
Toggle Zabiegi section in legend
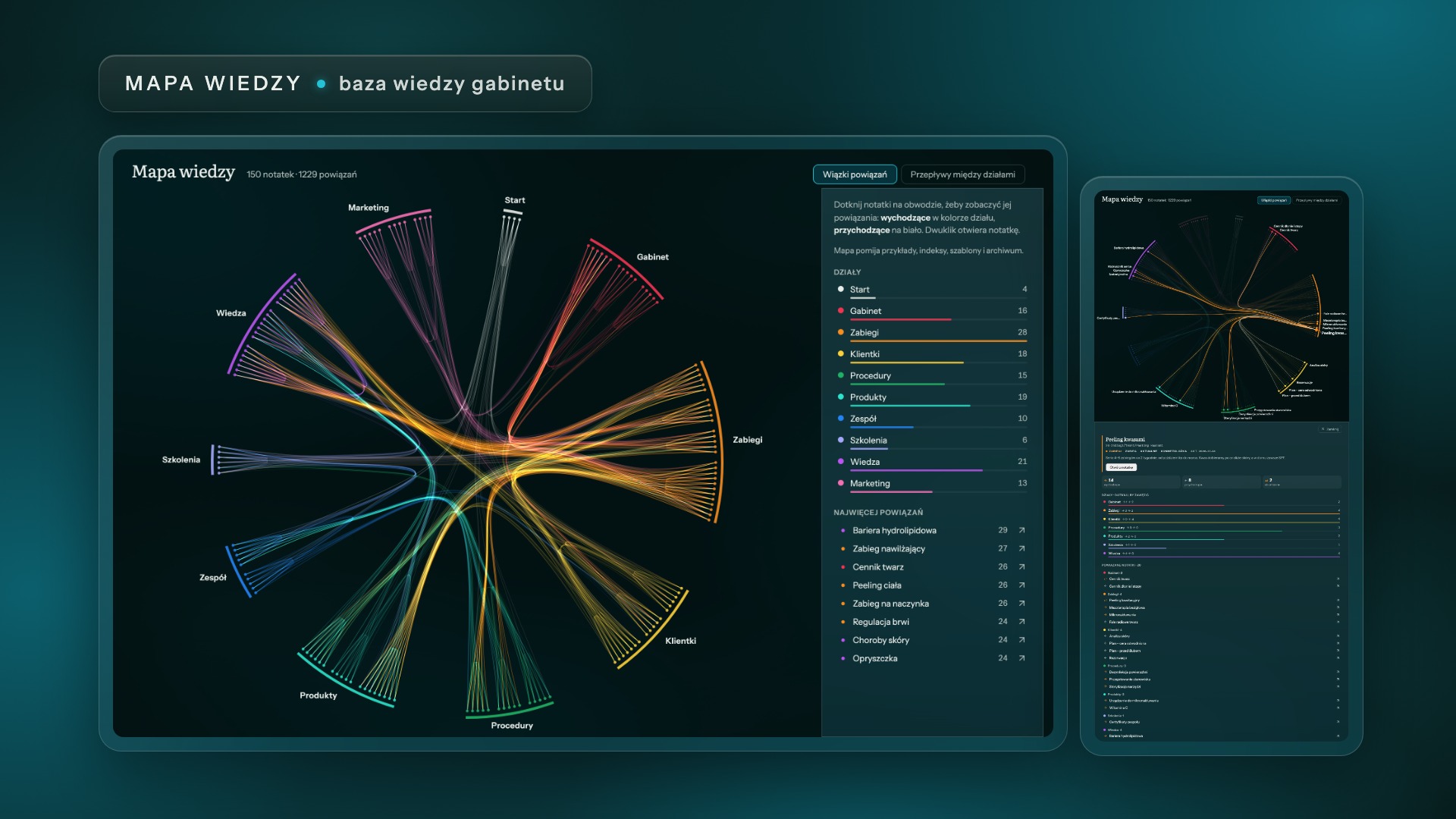(932, 333)
